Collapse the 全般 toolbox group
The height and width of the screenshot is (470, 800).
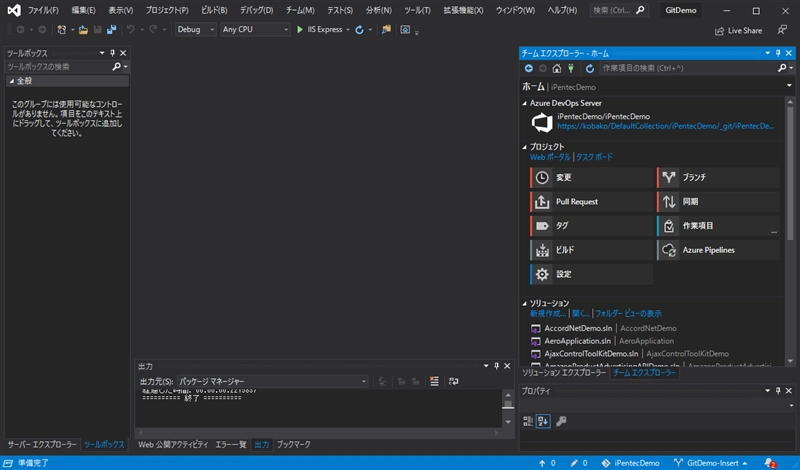tap(11, 81)
